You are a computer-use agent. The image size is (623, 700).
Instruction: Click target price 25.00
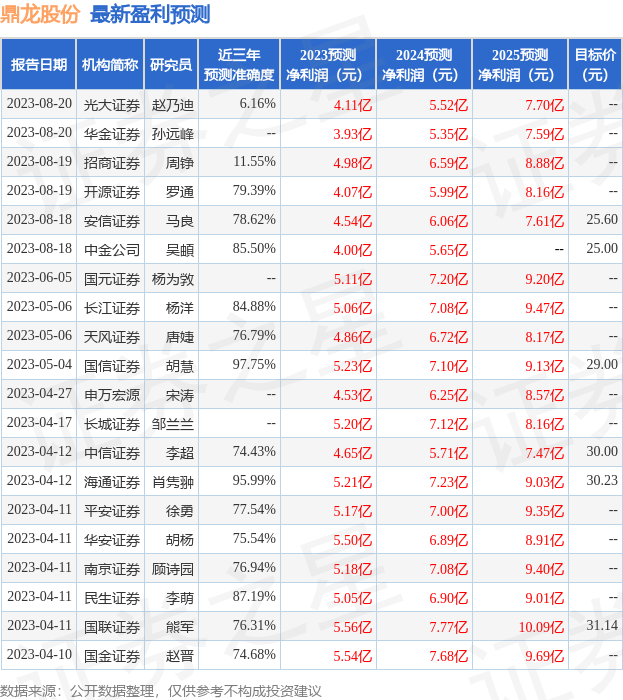(602, 248)
